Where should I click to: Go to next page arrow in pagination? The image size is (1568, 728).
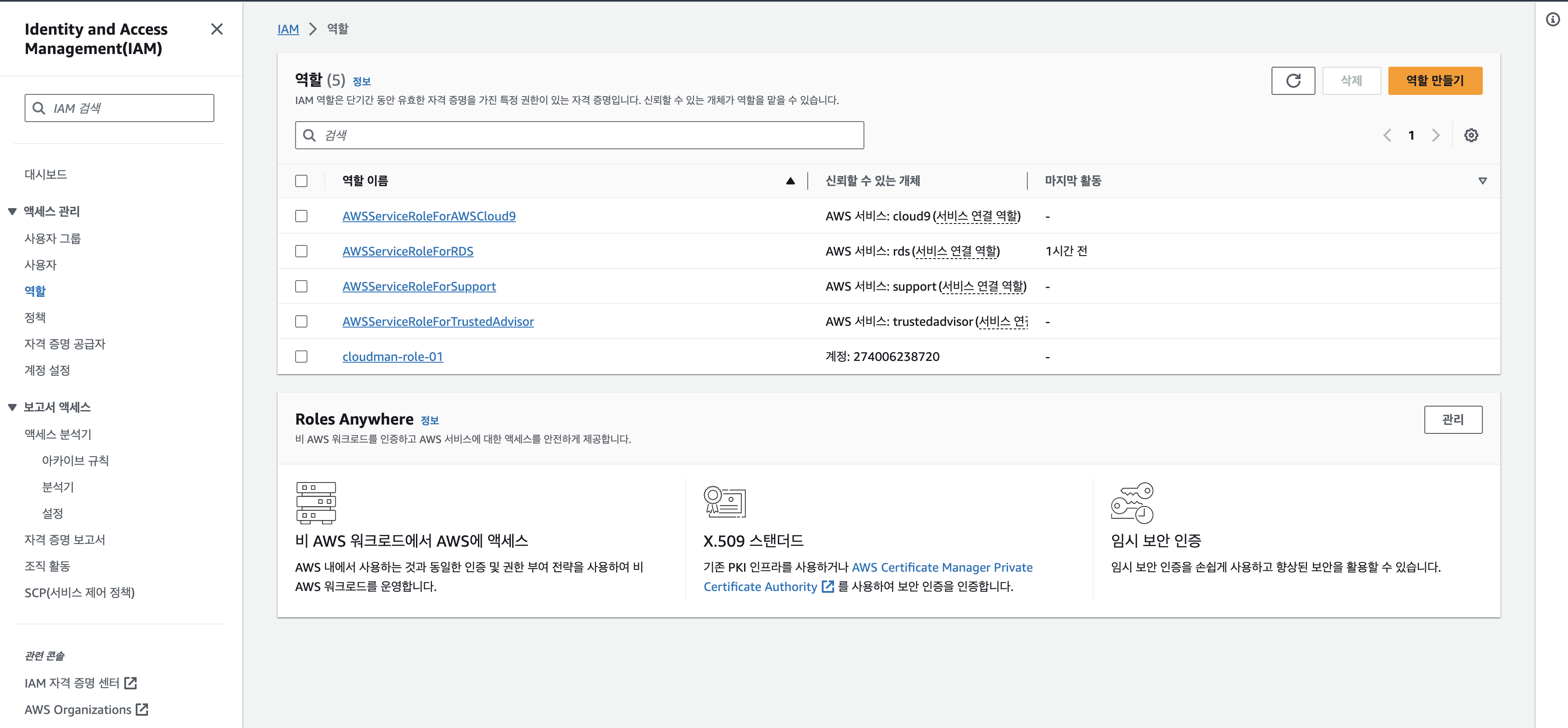[1435, 135]
